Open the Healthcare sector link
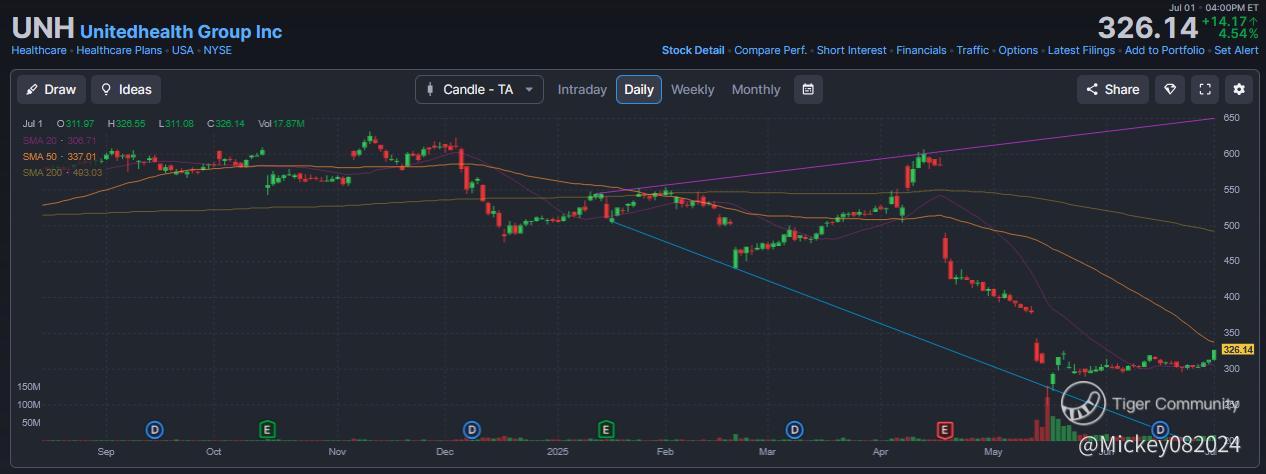1266x474 pixels. tap(39, 50)
